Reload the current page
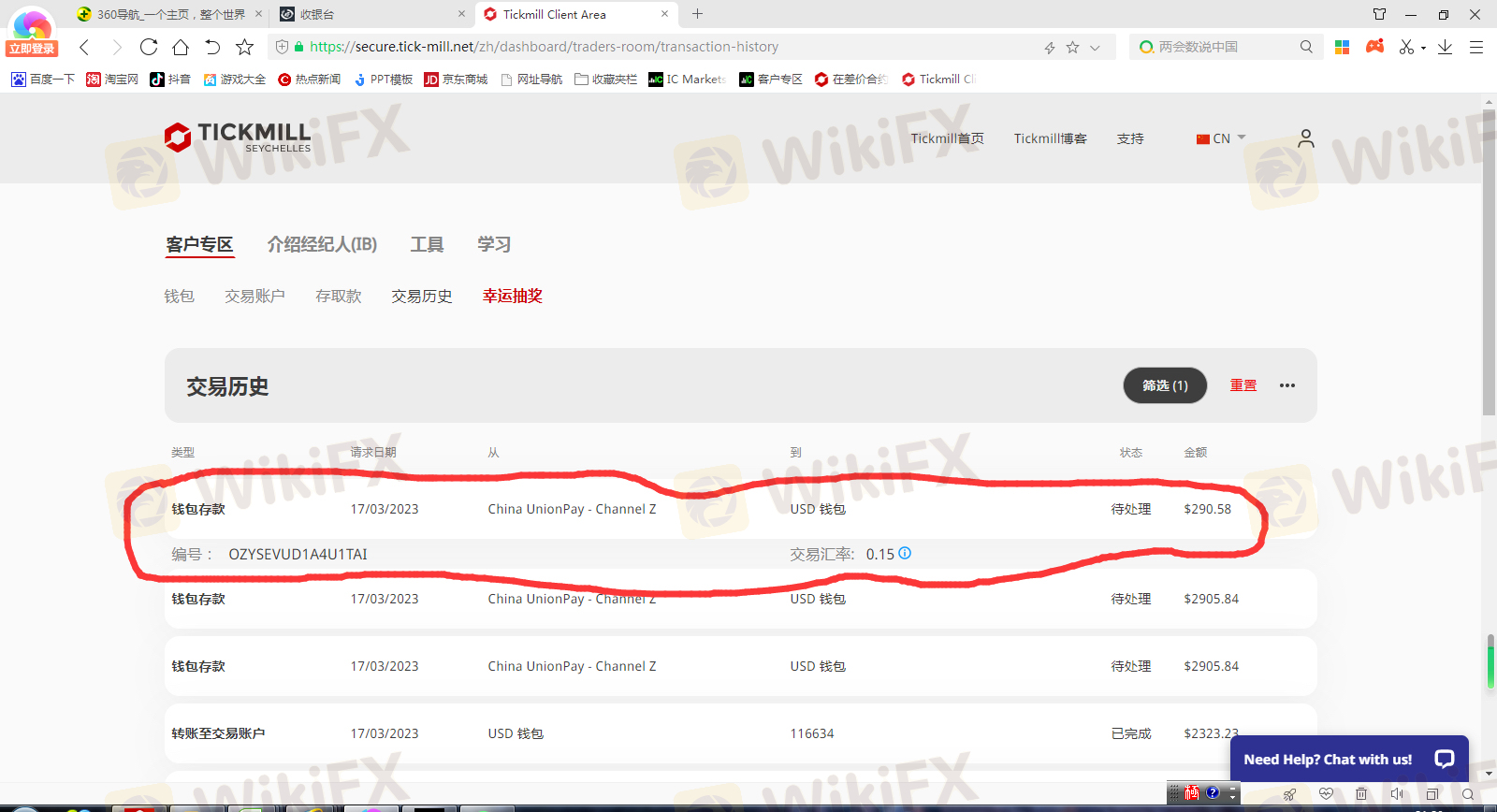The width and height of the screenshot is (1497, 812). coord(149,47)
